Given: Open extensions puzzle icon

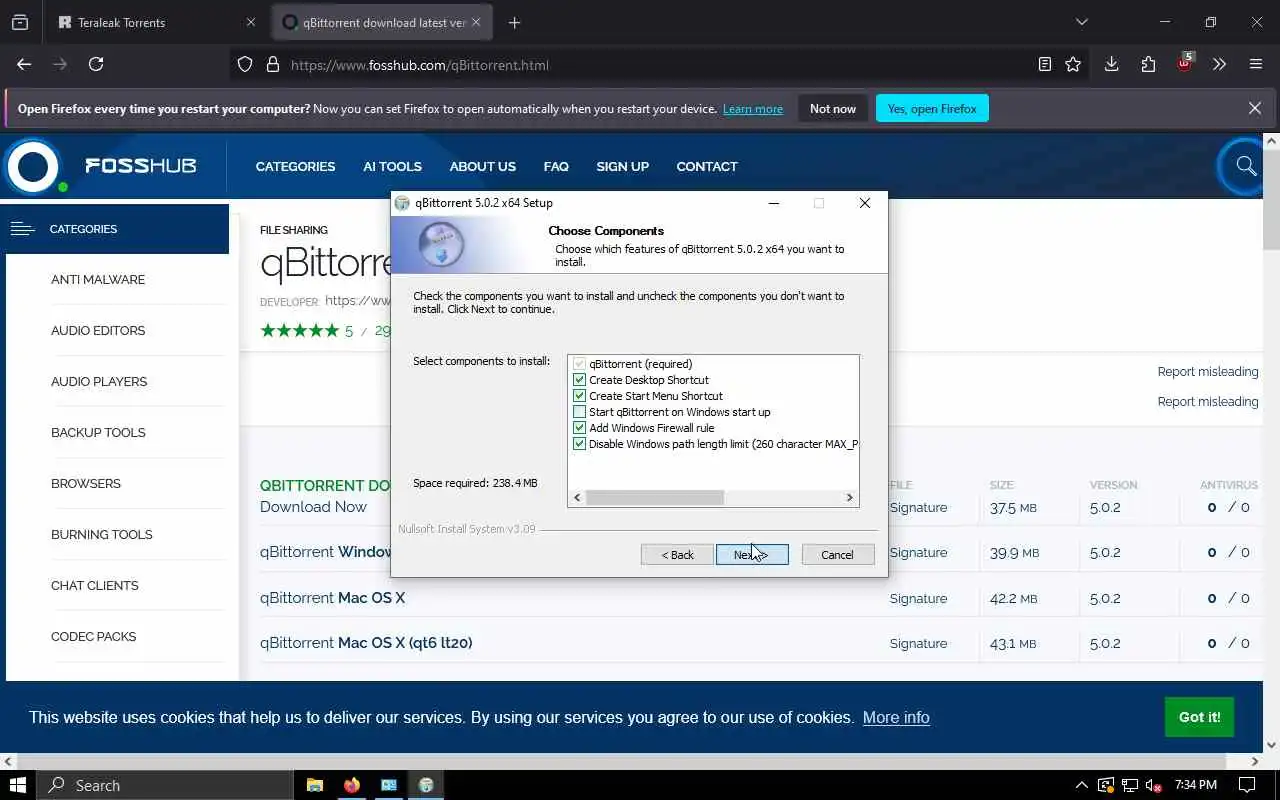Looking at the screenshot, I should pyautogui.click(x=1148, y=64).
